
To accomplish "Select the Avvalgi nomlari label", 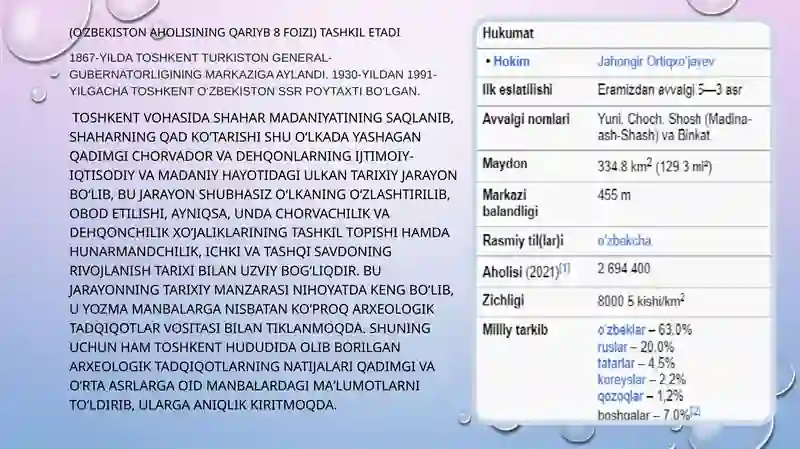I will click(x=526, y=119).
